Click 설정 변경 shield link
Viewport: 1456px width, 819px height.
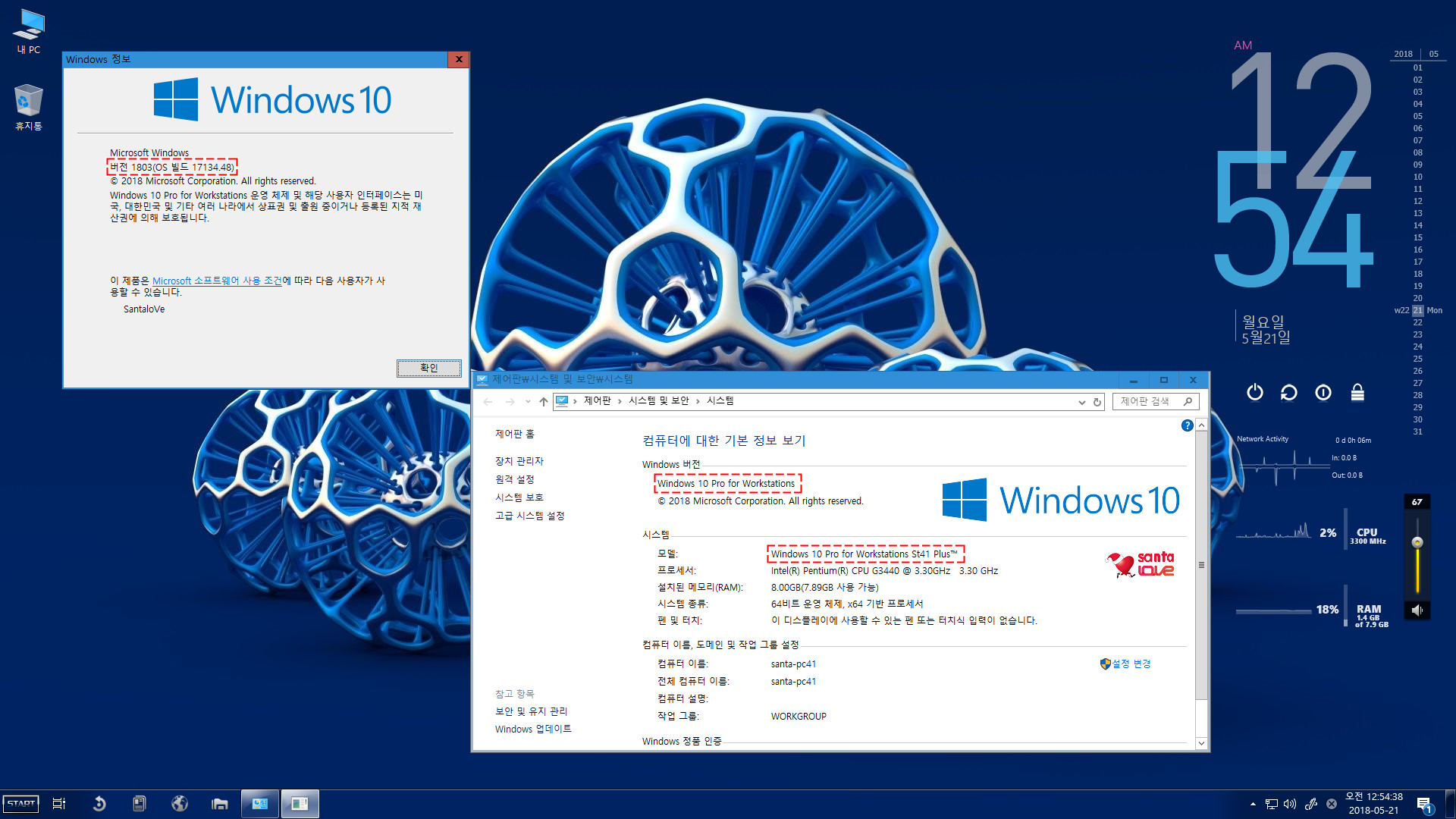(1125, 664)
